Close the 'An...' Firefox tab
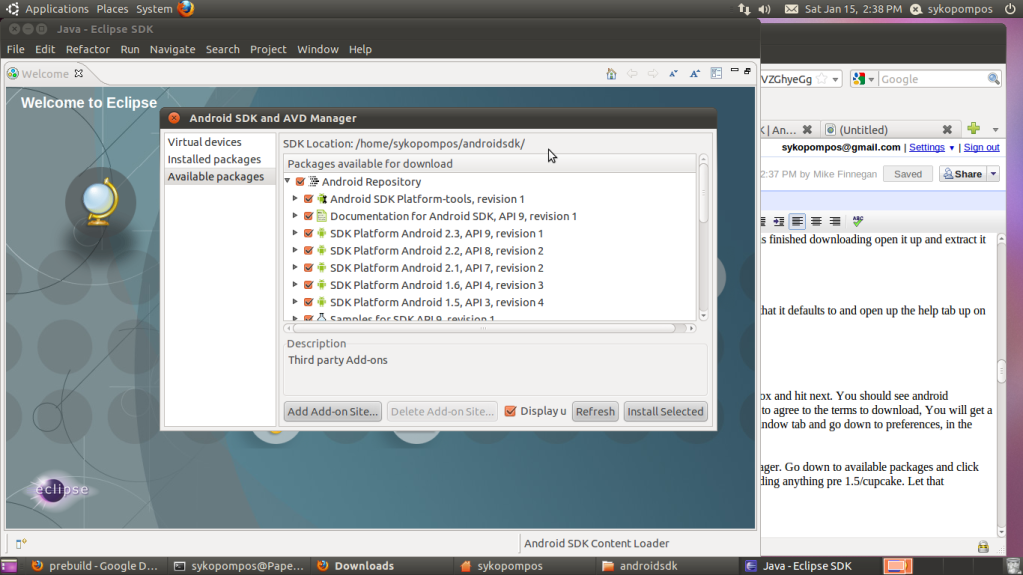 807,129
